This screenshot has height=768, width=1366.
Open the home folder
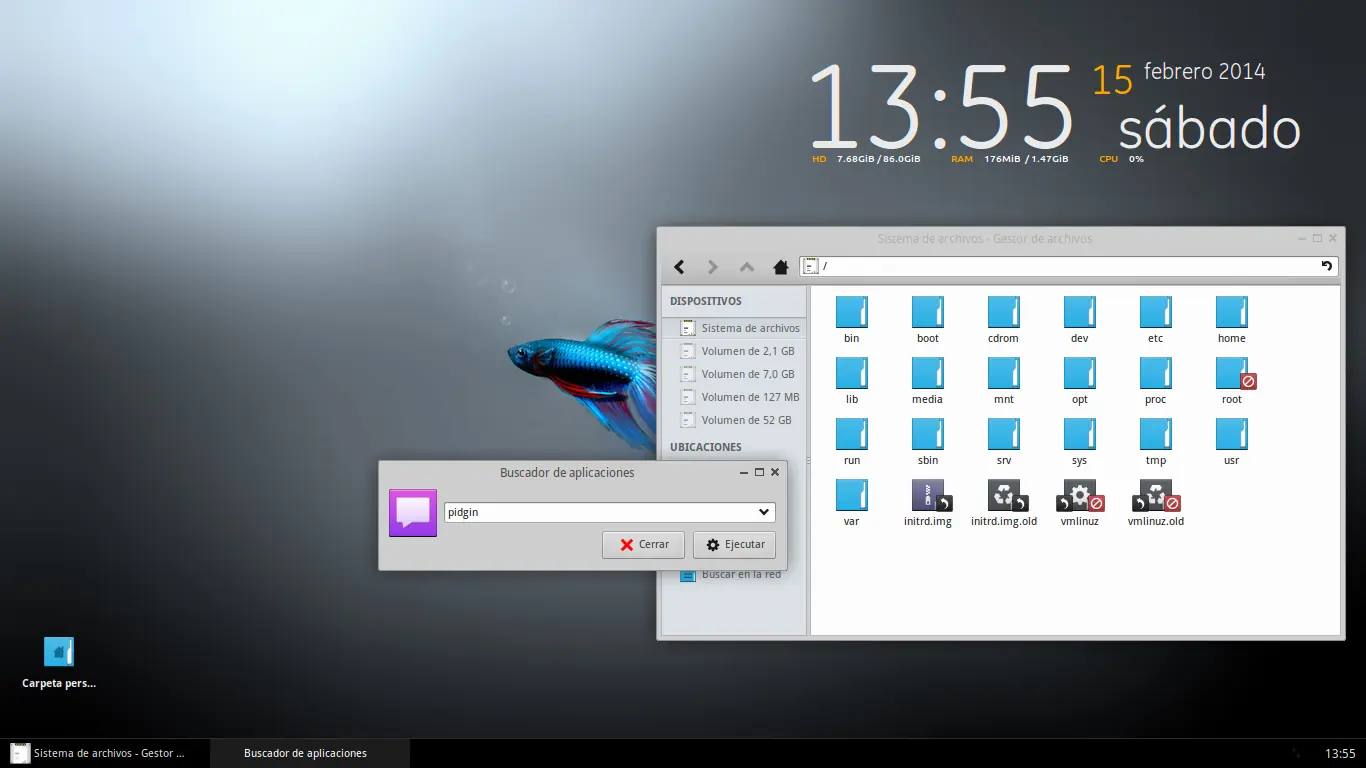click(x=1231, y=312)
